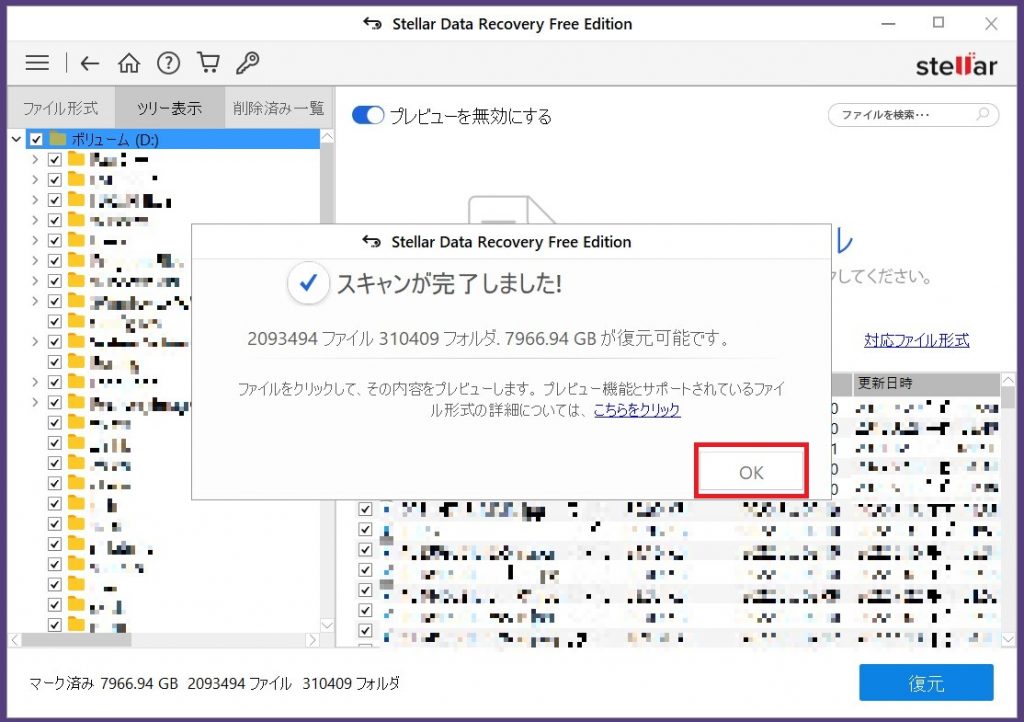Click the Home icon in toolbar
The height and width of the screenshot is (722, 1024).
click(129, 63)
